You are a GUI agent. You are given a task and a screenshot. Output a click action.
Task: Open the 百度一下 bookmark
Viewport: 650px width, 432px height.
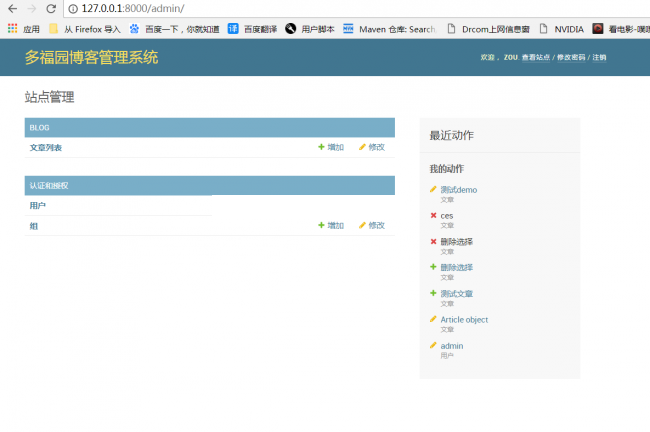(174, 29)
